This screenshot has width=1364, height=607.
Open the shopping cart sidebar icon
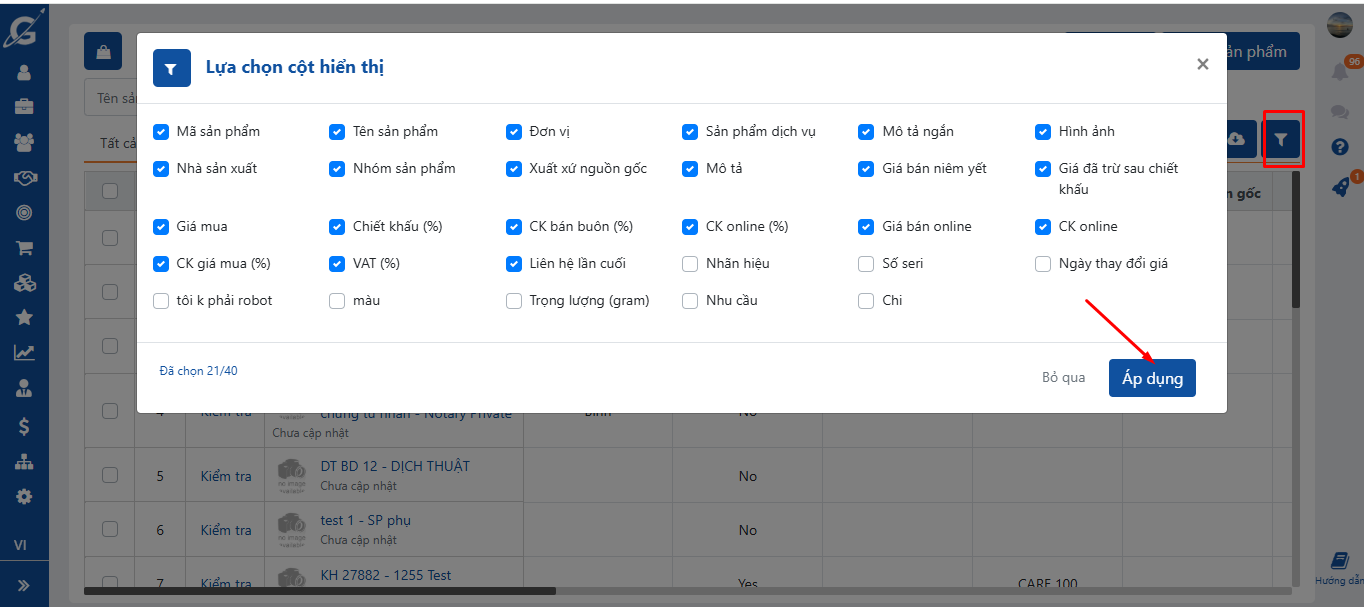click(24, 248)
